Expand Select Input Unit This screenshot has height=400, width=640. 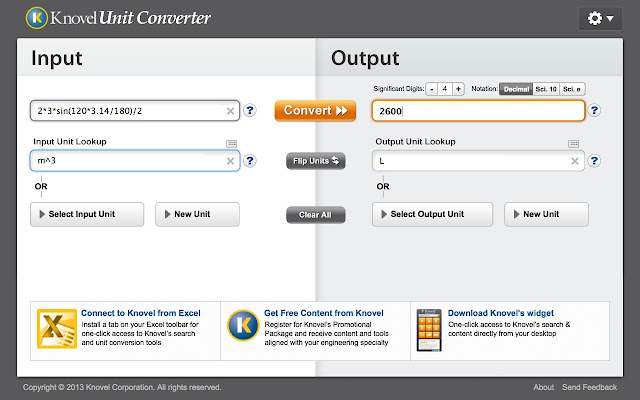click(87, 214)
